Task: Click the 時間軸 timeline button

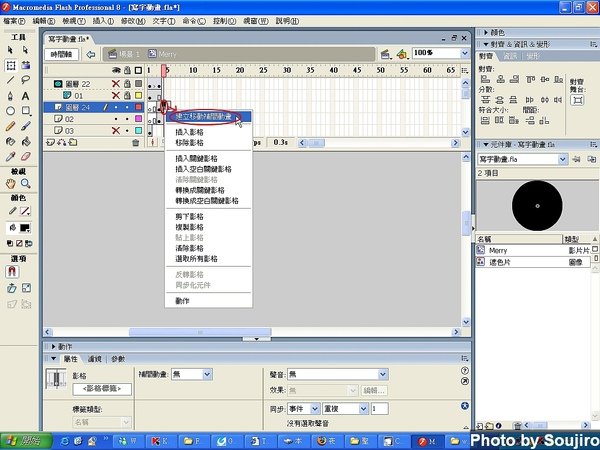Action: tap(61, 54)
